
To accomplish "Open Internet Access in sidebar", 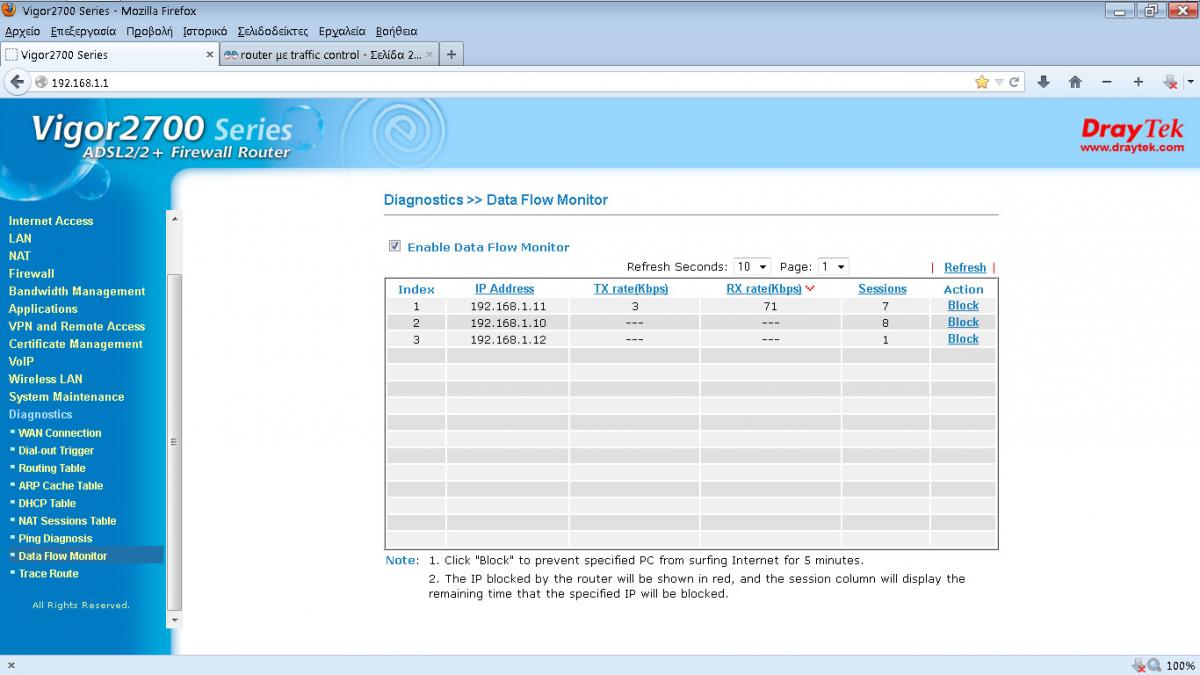I will pos(51,221).
